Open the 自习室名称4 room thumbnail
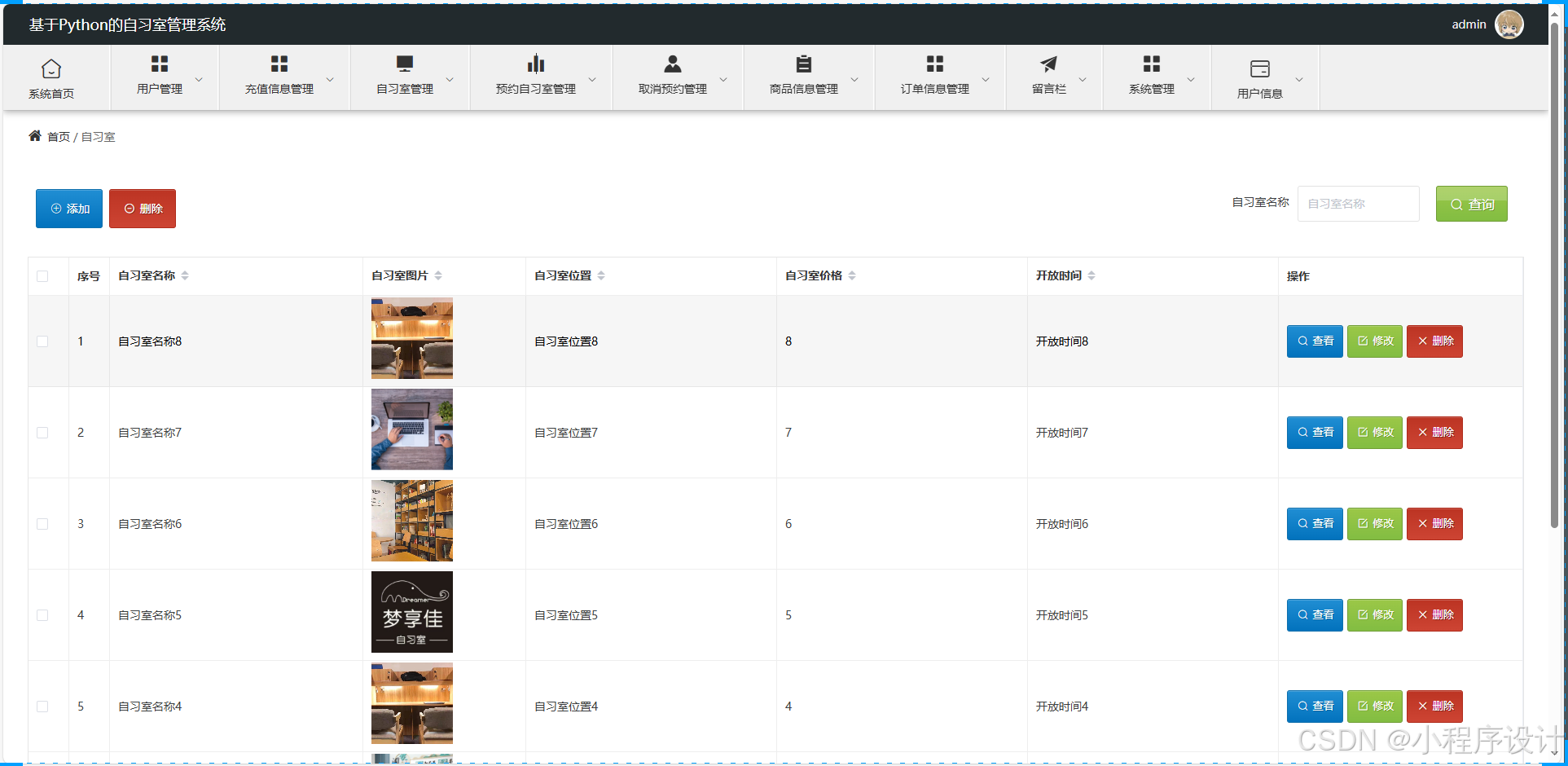The width and height of the screenshot is (1568, 766). (412, 703)
